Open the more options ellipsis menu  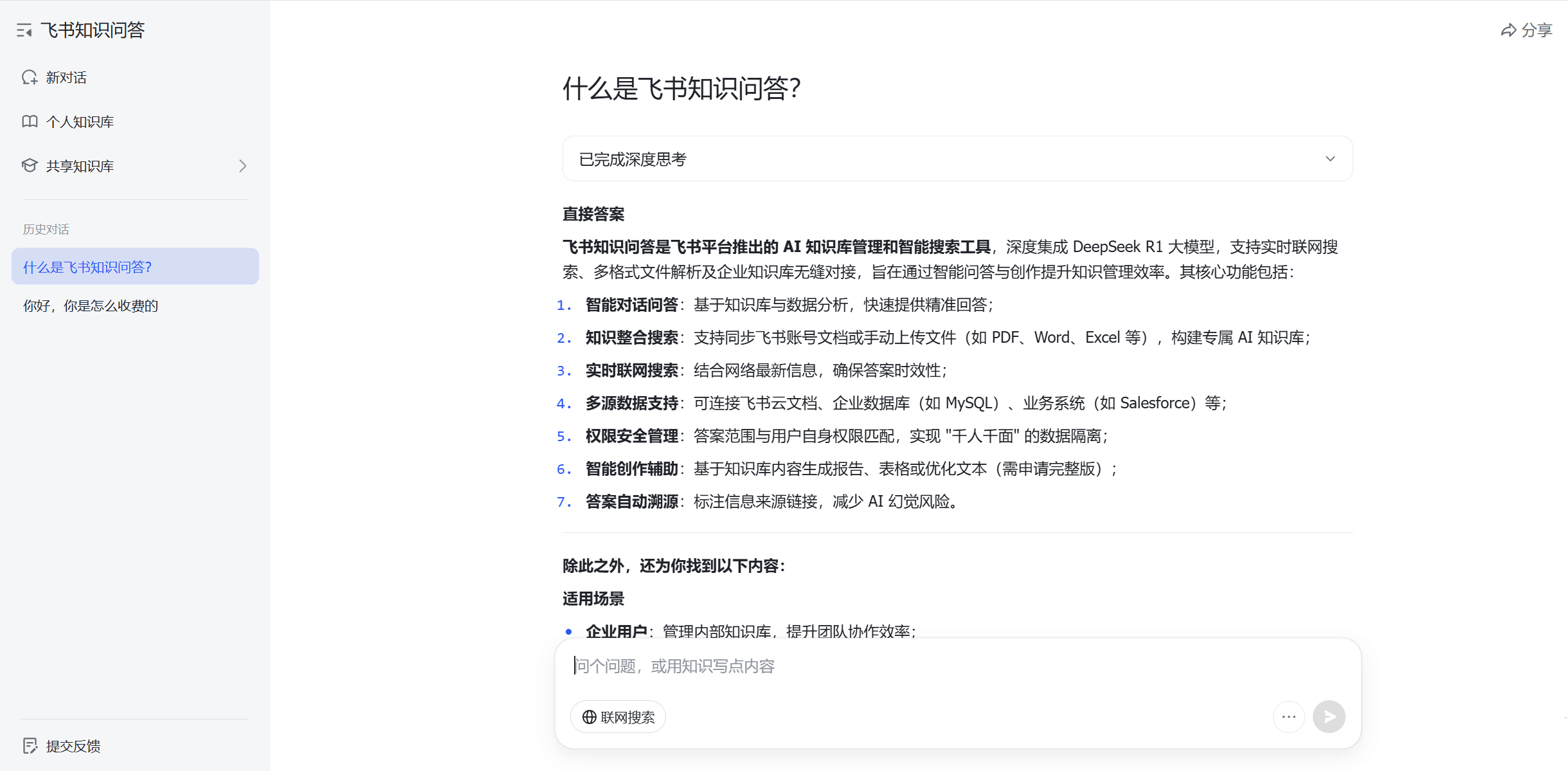point(1289,716)
